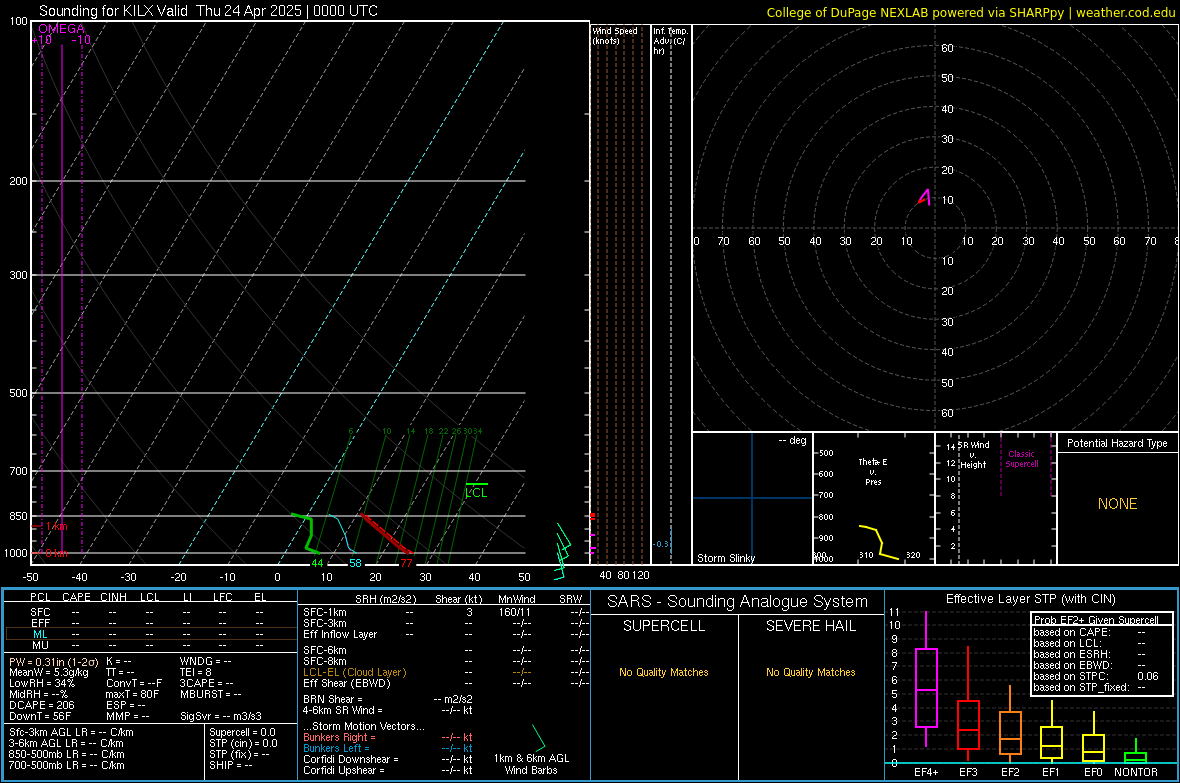Open the weather.cod.edu NEXLAB credit text
Screen dimensions: 1180x783
(x=970, y=12)
